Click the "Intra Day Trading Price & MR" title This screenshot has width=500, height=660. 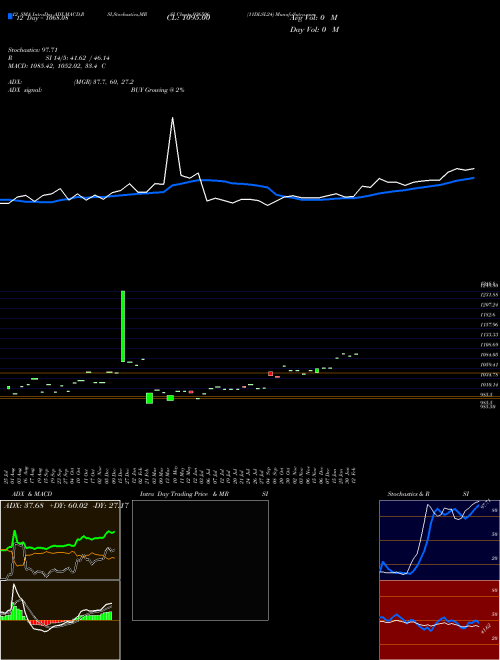[x=184, y=494]
